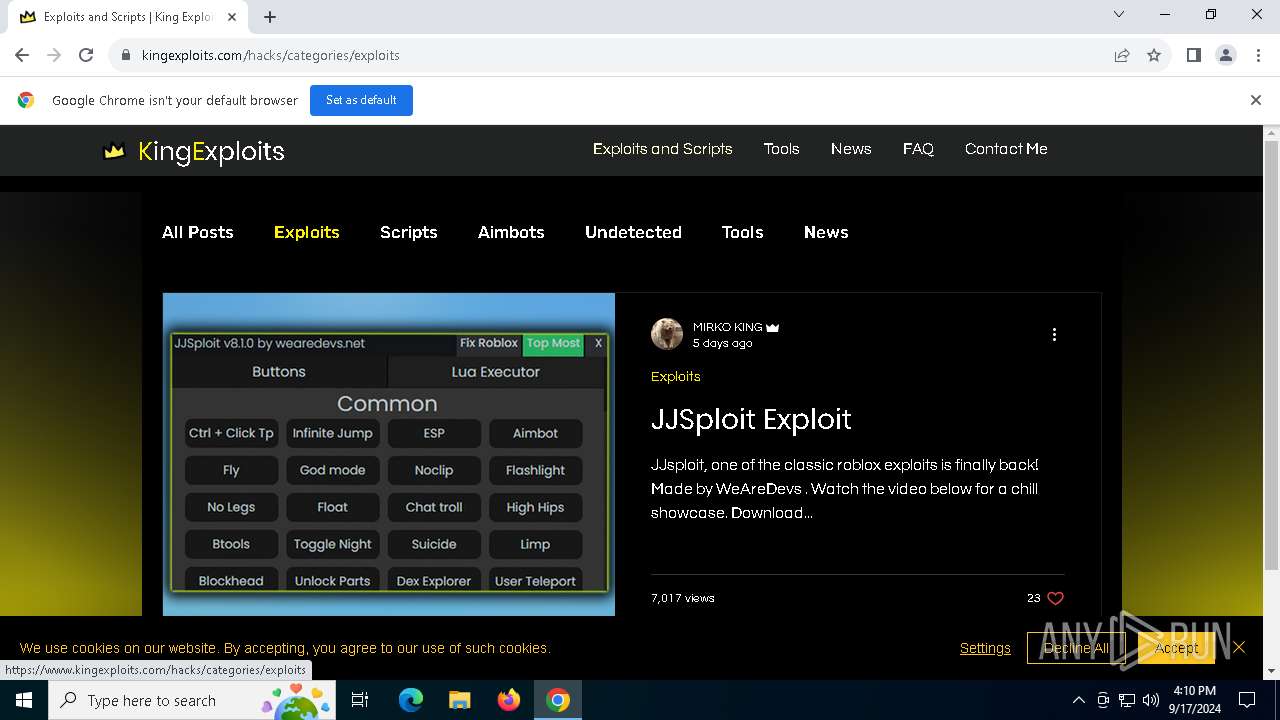Go back with the browser back arrow
The width and height of the screenshot is (1280, 720).
pos(22,55)
